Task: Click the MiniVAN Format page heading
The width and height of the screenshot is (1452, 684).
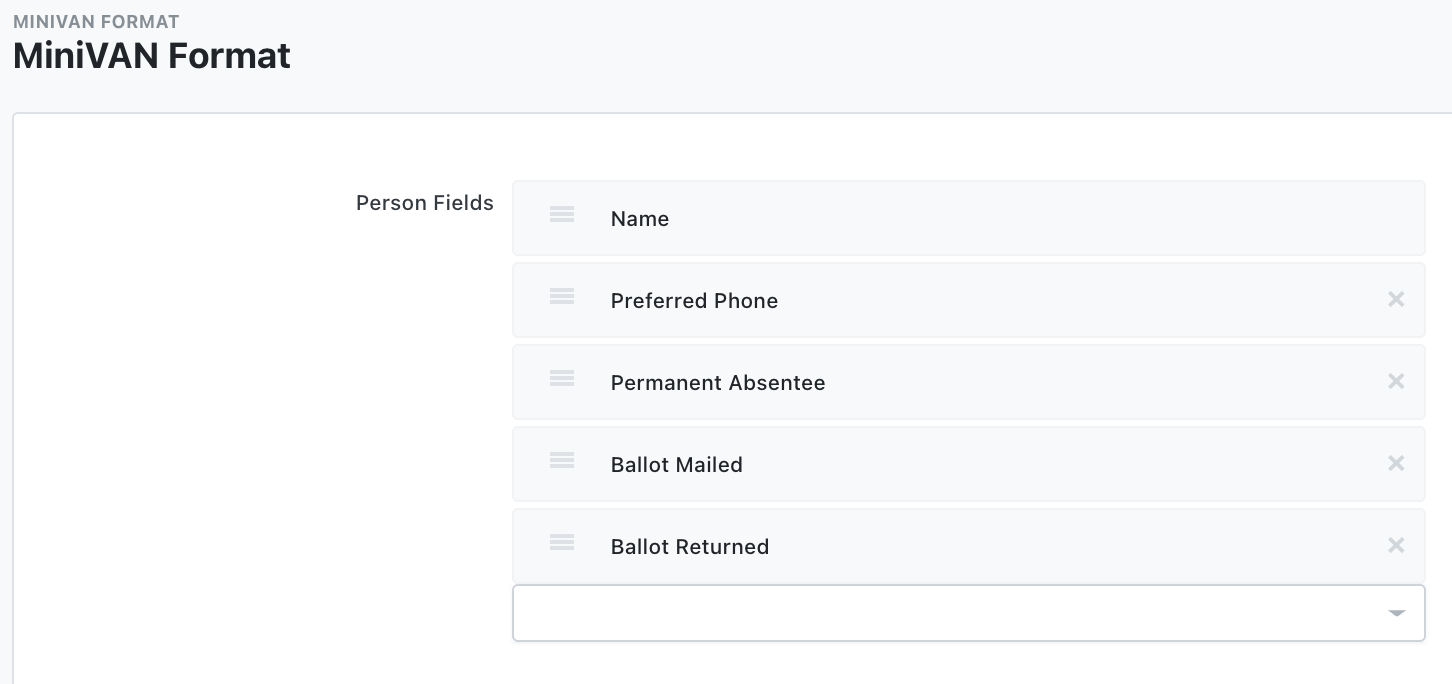Action: [x=151, y=55]
